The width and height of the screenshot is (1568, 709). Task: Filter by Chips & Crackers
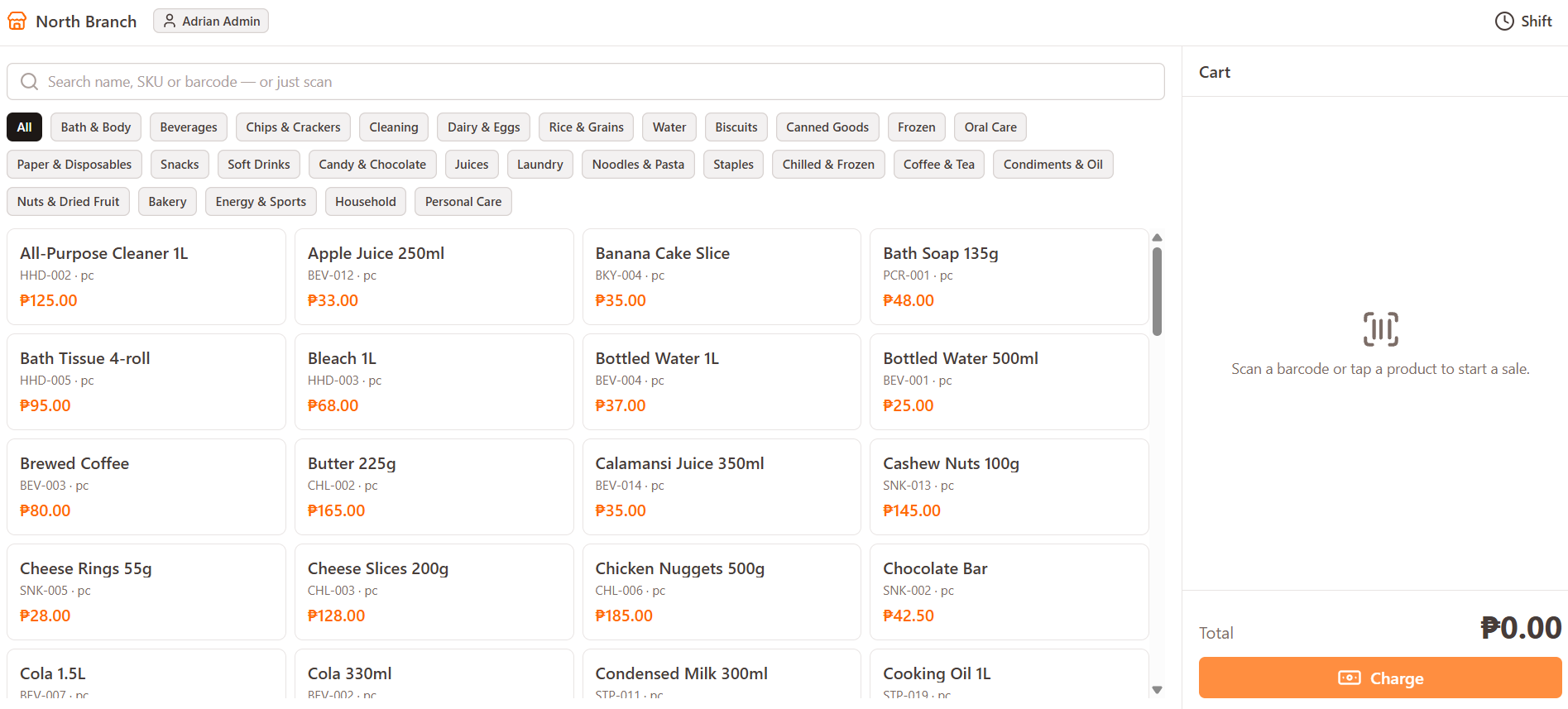coord(293,127)
